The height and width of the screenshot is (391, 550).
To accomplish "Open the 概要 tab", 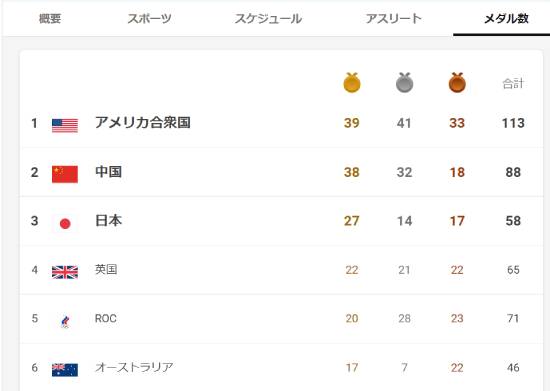I will pyautogui.click(x=50, y=19).
